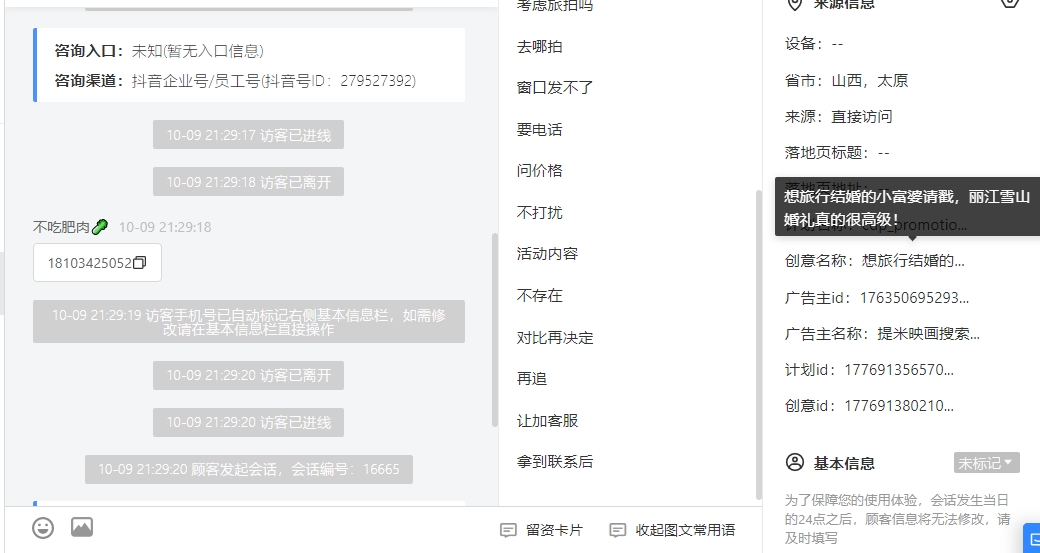
Task: Select quick phrase 对比再决定
Action: point(555,338)
